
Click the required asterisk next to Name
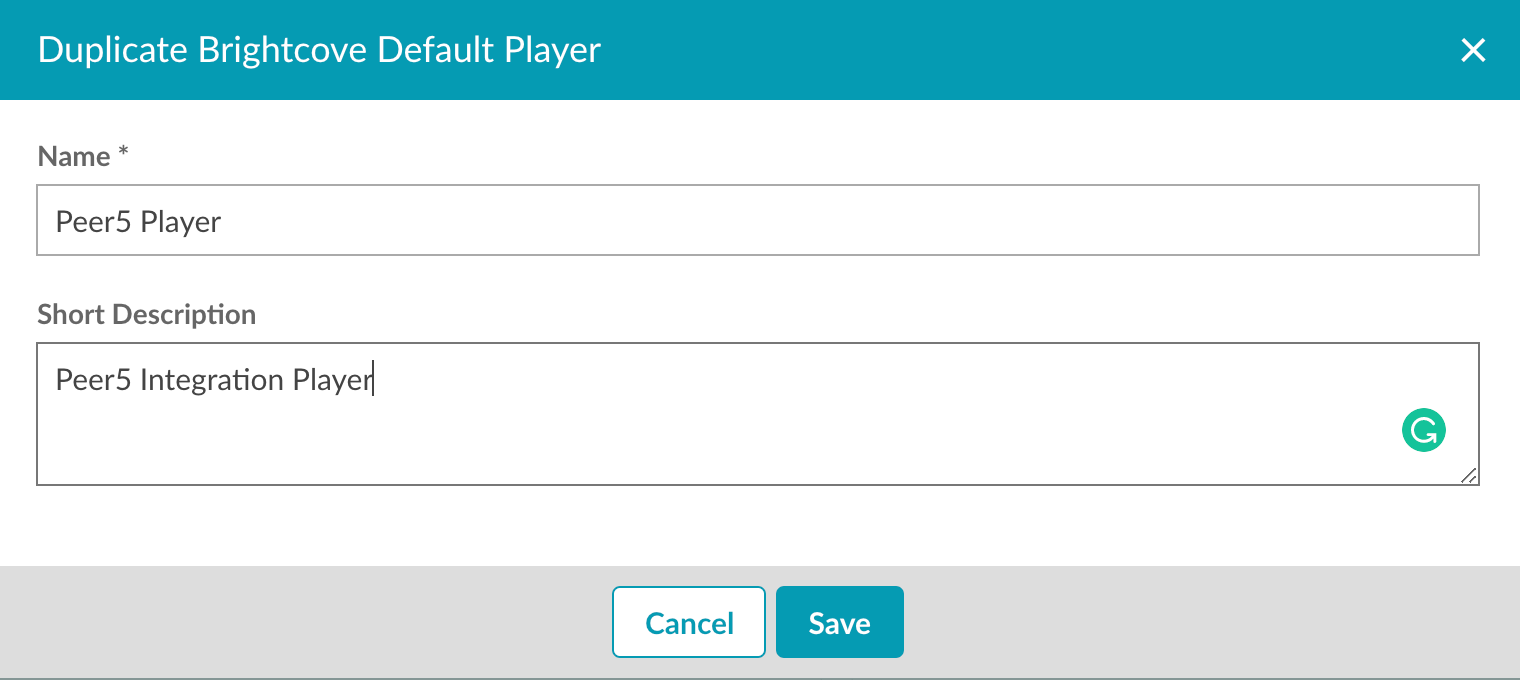122,151
